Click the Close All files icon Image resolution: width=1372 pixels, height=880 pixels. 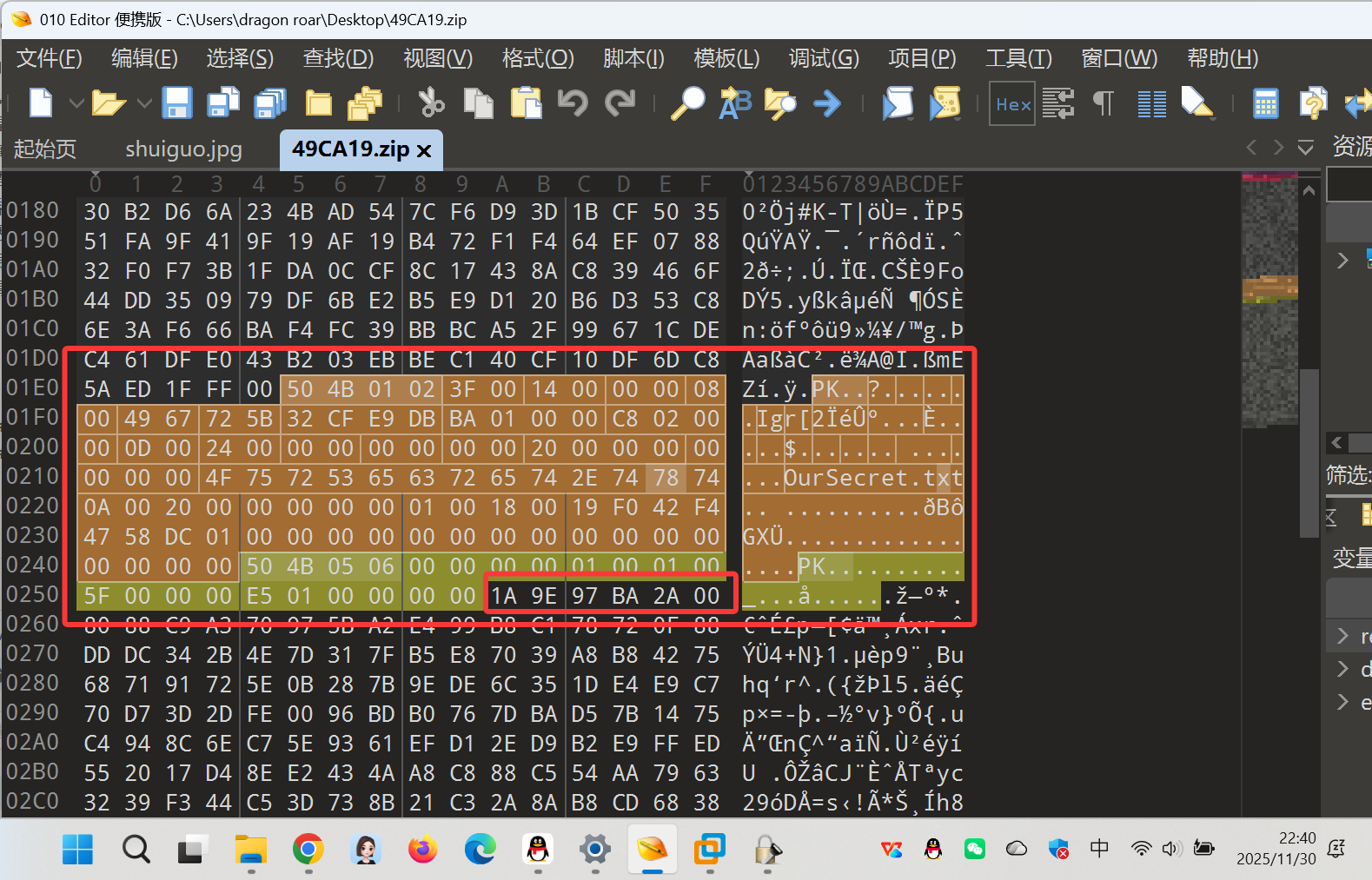point(365,103)
